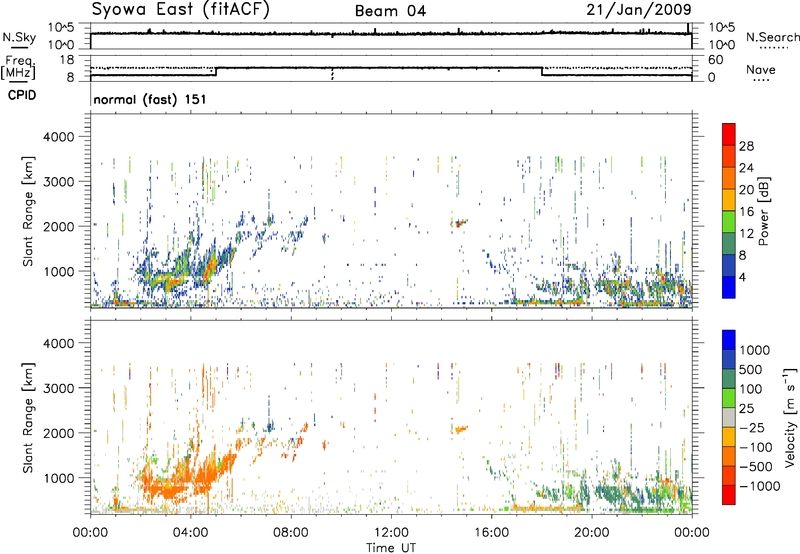Image resolution: width=800 pixels, height=554 pixels.
Task: Click the 'Time UT' axis title
Action: [391, 548]
